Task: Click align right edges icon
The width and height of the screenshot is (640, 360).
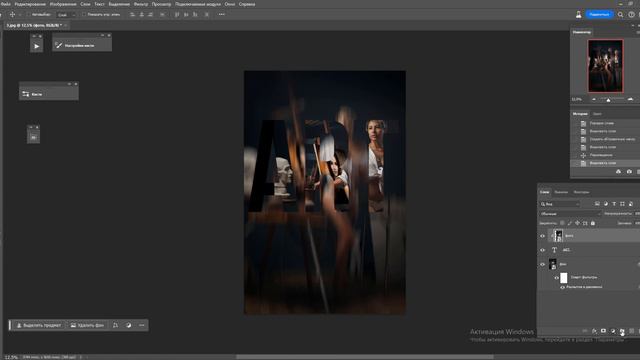Action: coord(151,14)
